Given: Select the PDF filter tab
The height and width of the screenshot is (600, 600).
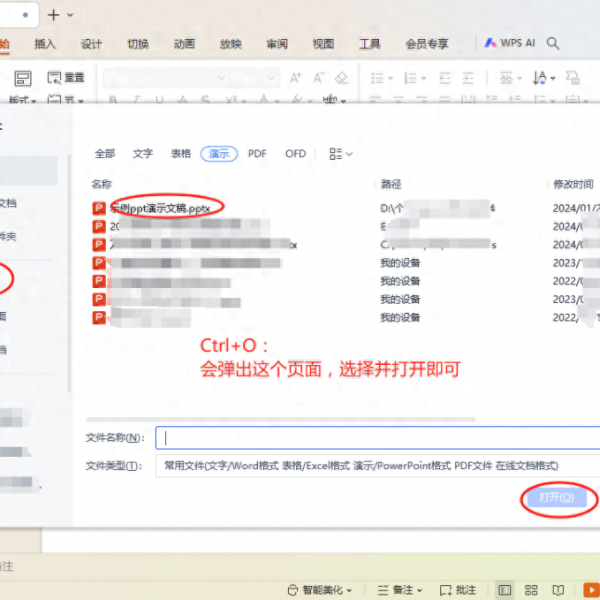Looking at the screenshot, I should click(x=257, y=154).
